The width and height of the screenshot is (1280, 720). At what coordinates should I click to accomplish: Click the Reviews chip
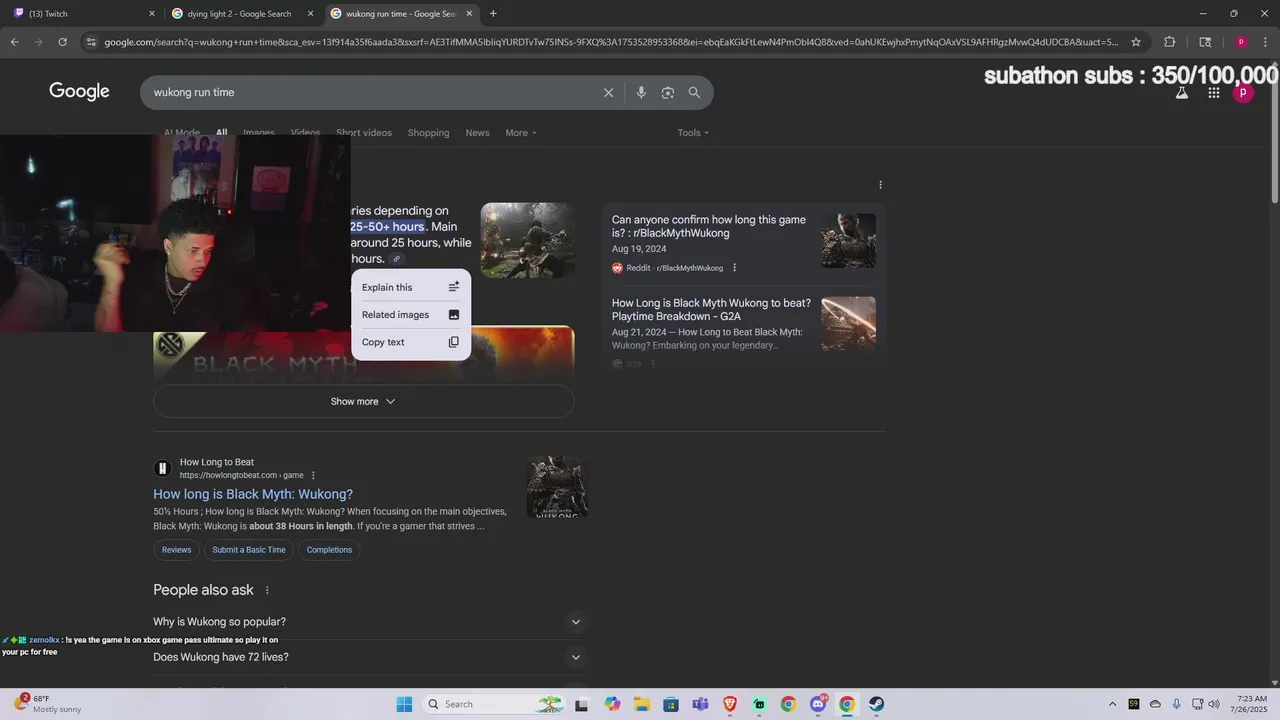tap(176, 550)
